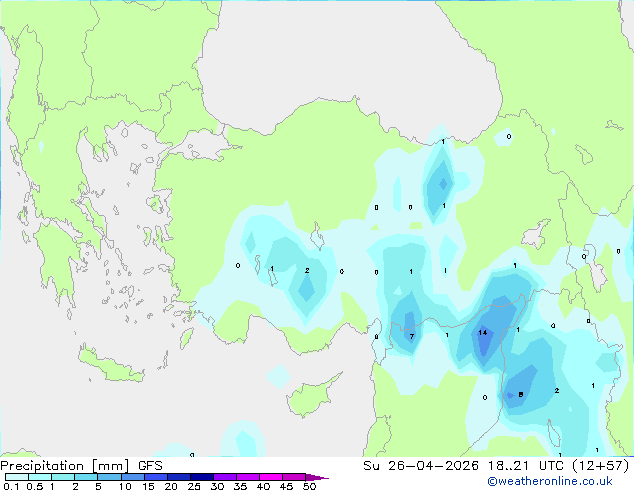Choose the 20–25 mm dark blue swatch

click(179, 477)
